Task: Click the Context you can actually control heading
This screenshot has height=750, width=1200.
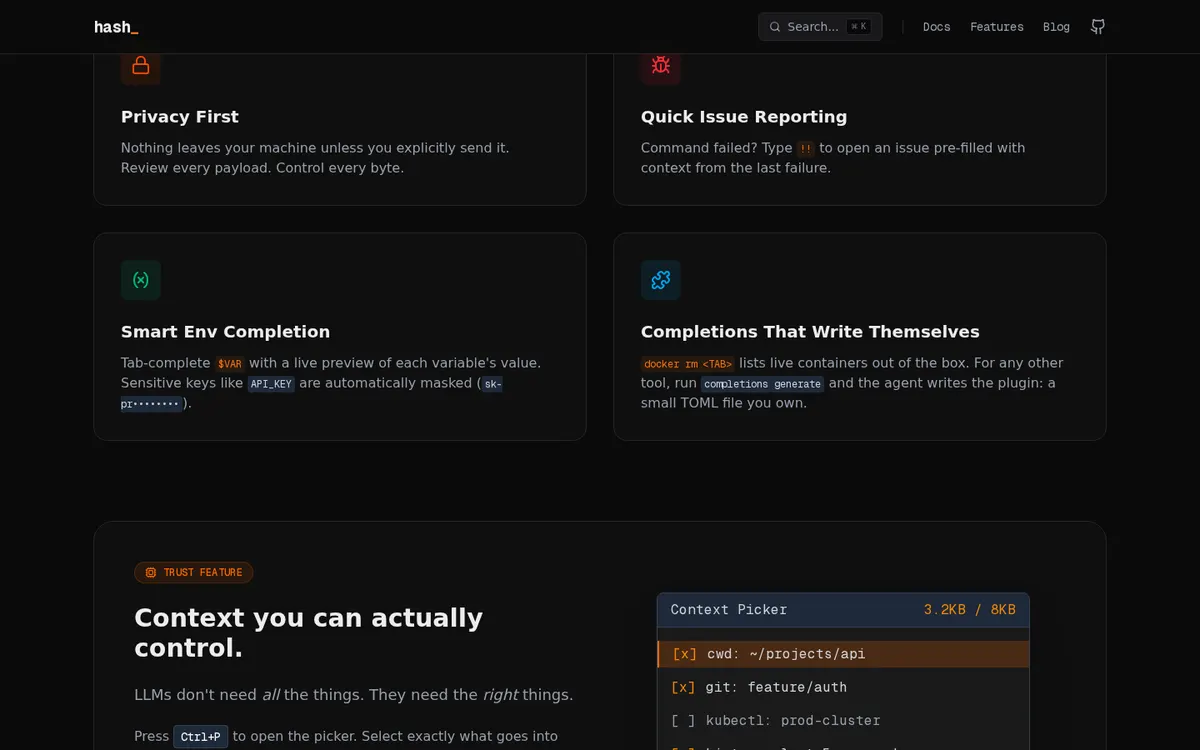Action: pyautogui.click(x=309, y=633)
